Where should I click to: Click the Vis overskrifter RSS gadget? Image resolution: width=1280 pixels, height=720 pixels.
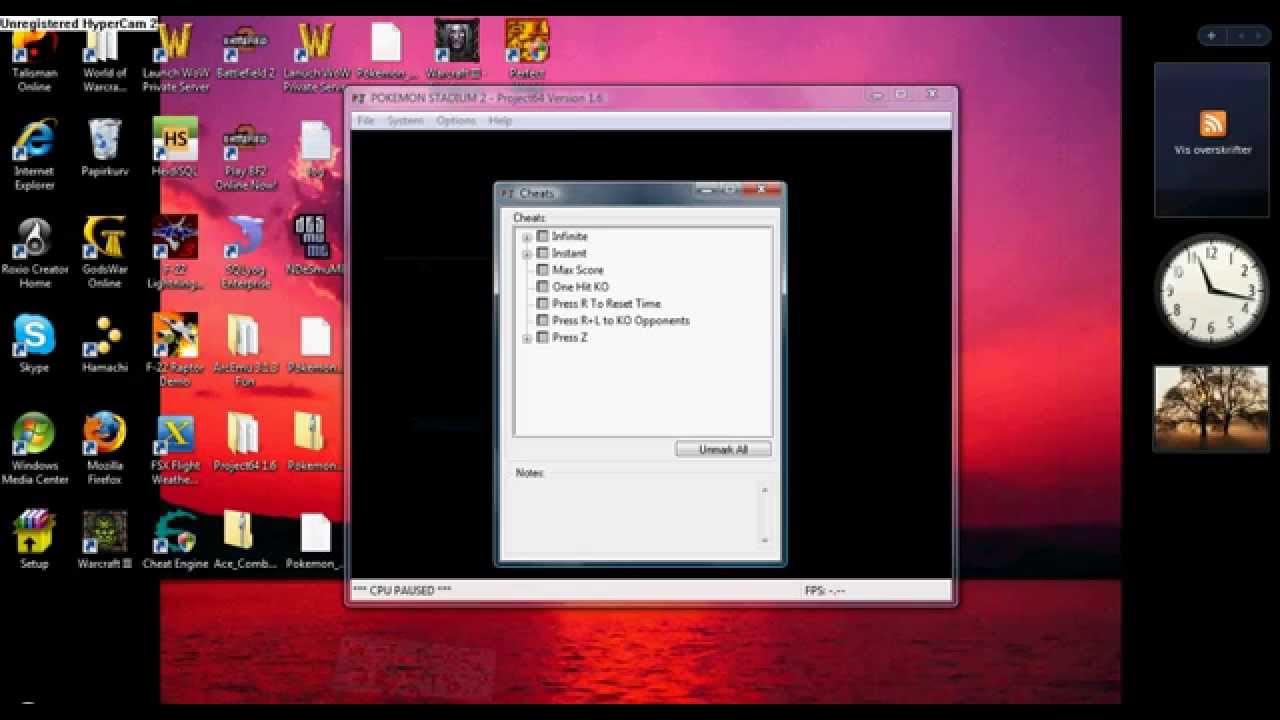(1212, 139)
